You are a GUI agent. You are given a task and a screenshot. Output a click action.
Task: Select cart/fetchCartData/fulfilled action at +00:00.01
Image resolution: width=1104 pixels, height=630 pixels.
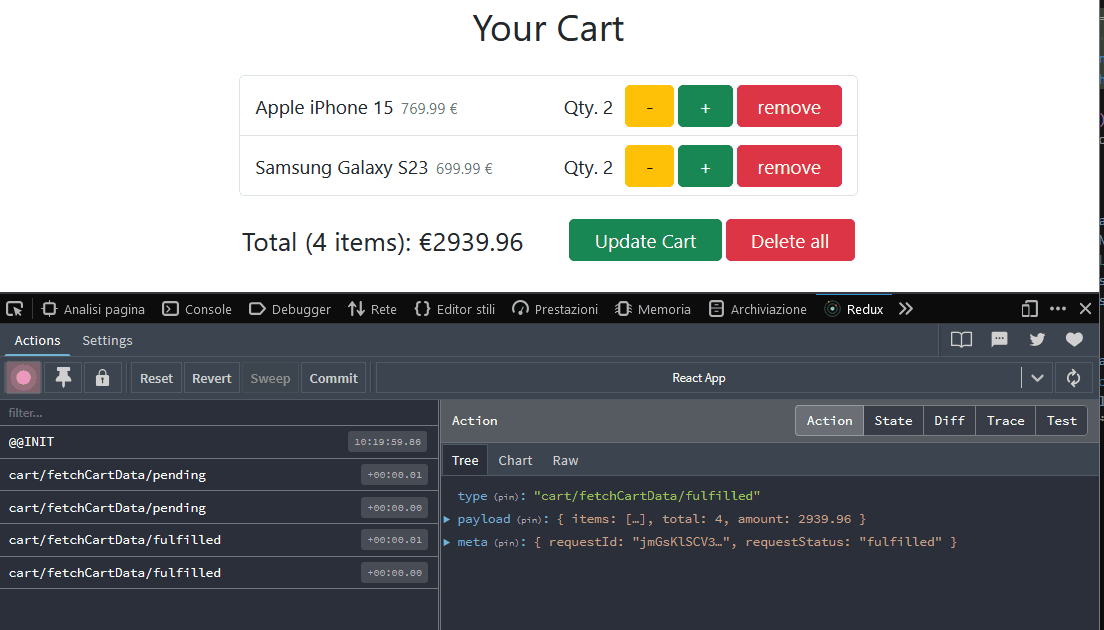tap(219, 540)
